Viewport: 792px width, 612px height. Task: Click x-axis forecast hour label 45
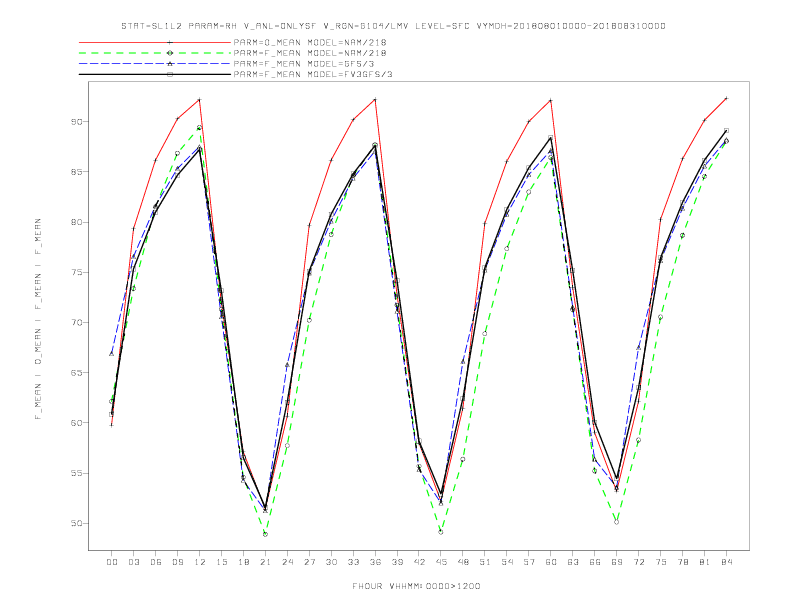pyautogui.click(x=441, y=562)
